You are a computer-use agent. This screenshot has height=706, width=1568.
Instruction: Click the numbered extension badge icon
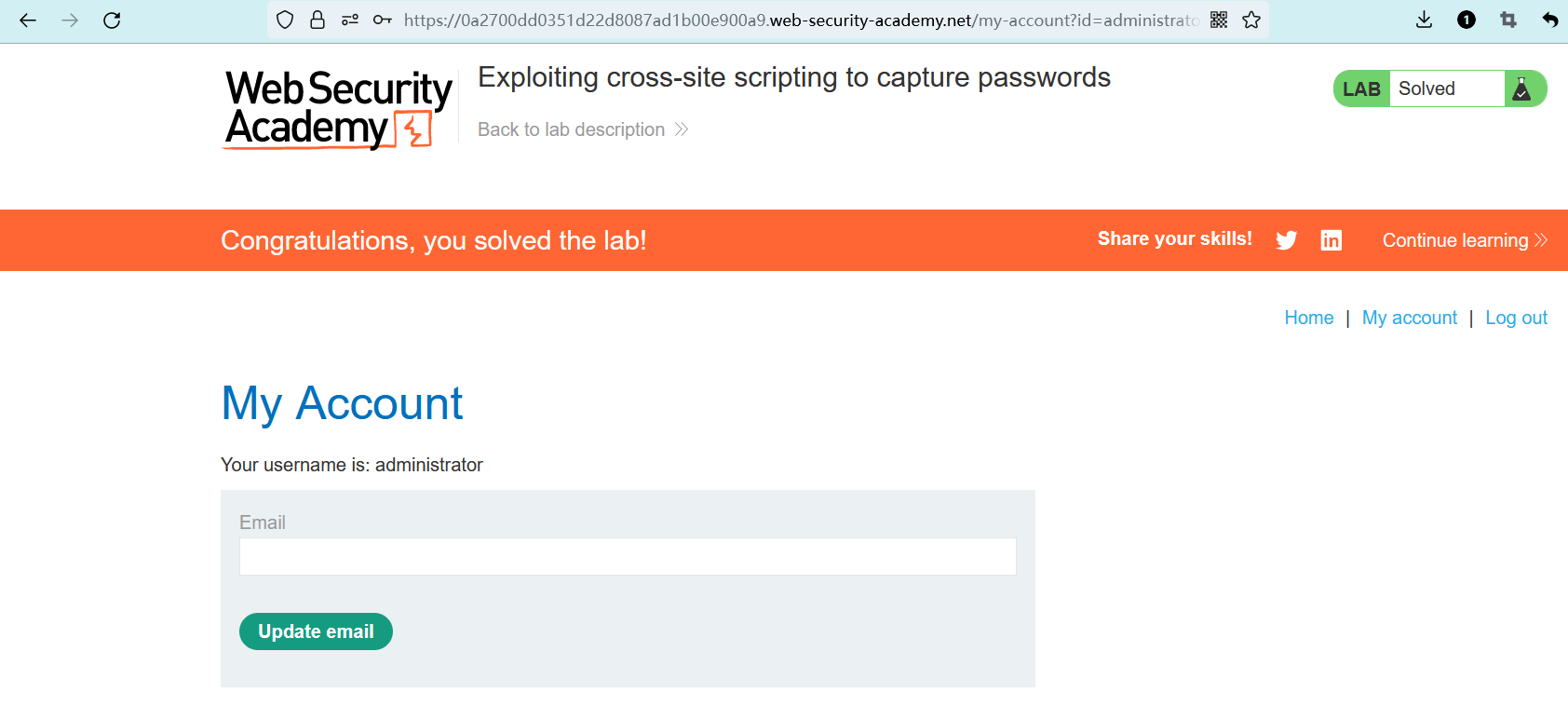(1467, 20)
